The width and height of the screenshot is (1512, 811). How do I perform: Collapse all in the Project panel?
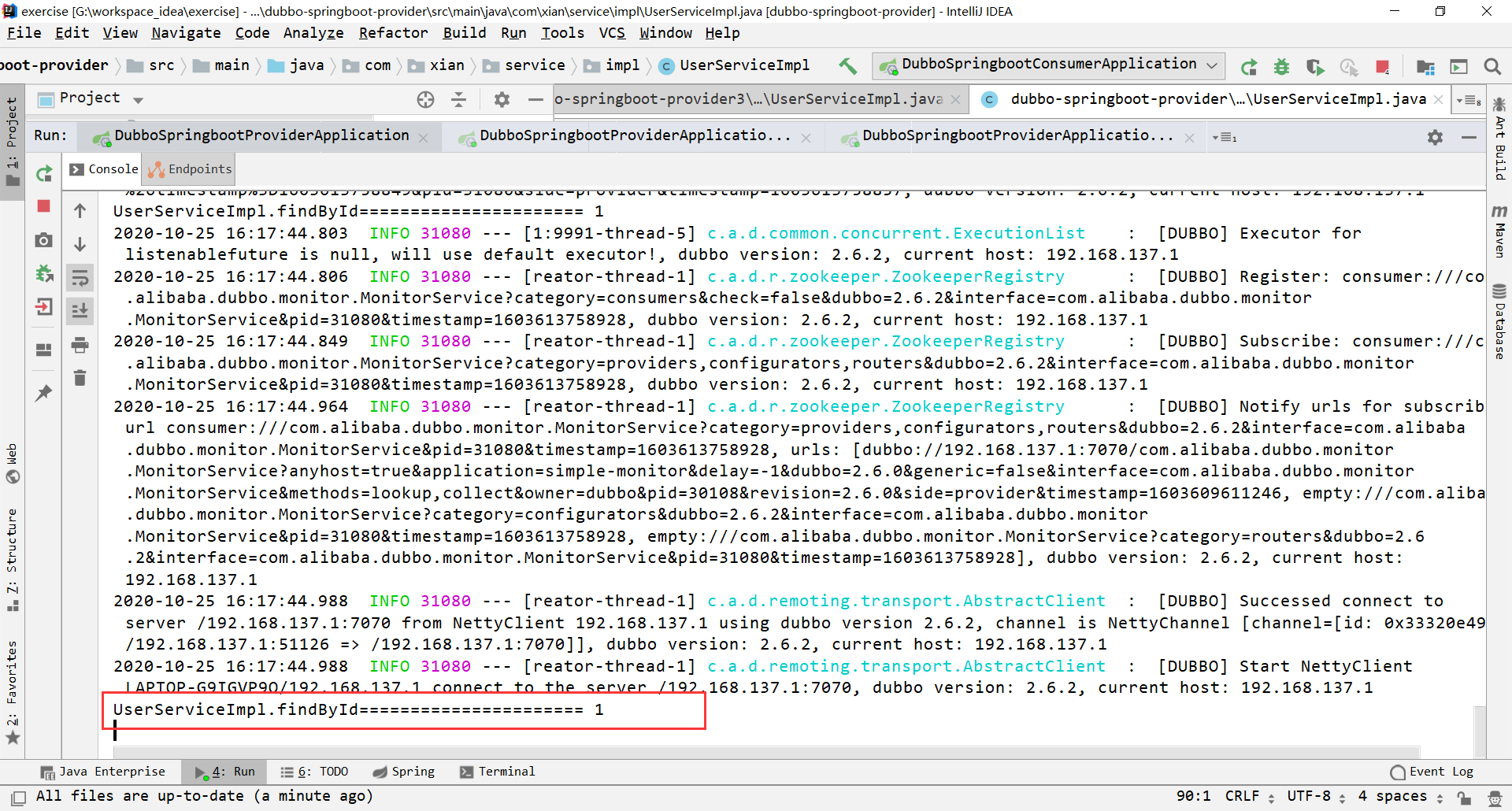tap(459, 99)
